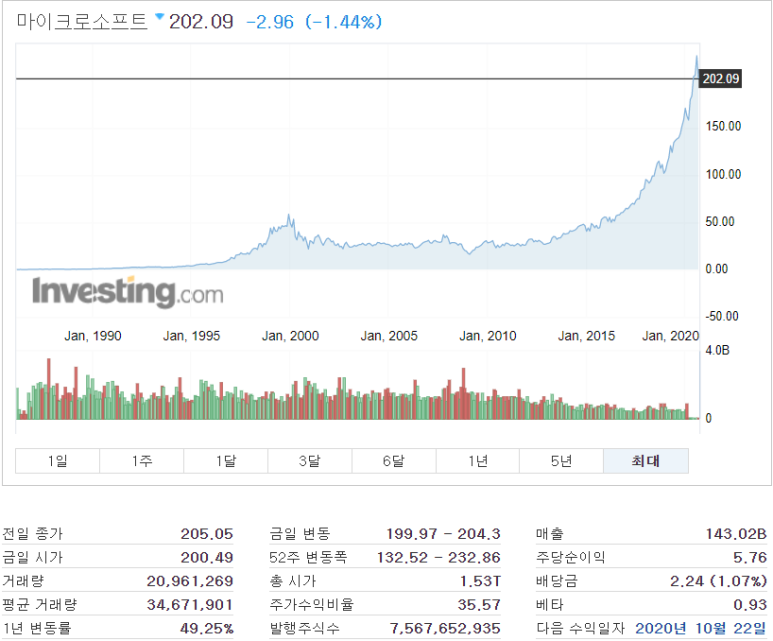Click the 발행주식수 value 7,567,652,935

click(445, 628)
